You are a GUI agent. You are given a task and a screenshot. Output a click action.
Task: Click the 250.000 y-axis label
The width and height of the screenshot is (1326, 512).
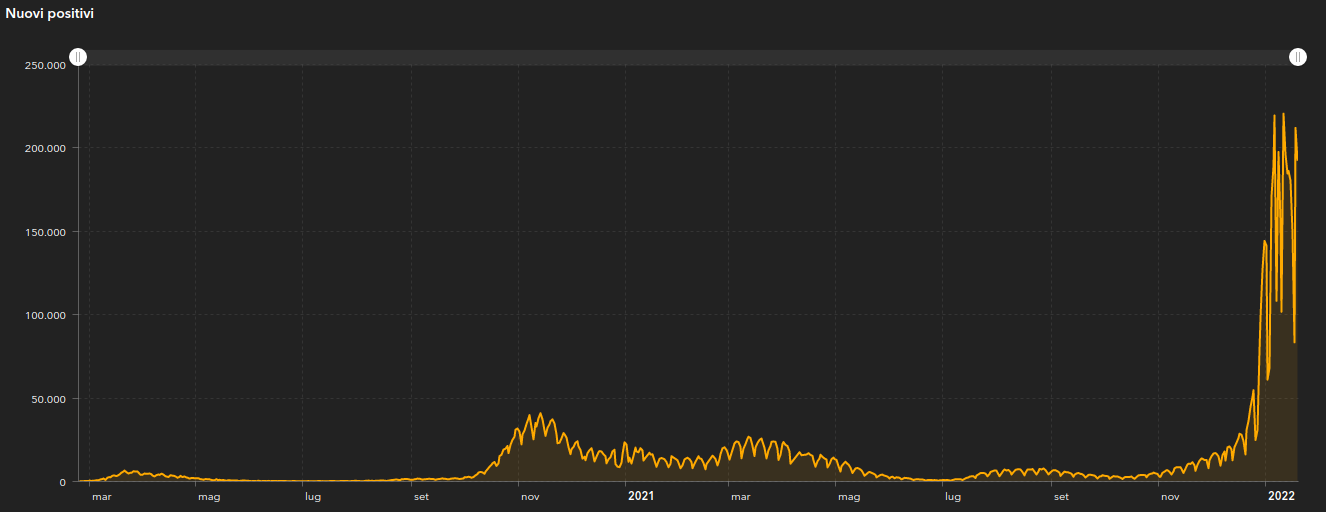point(46,65)
